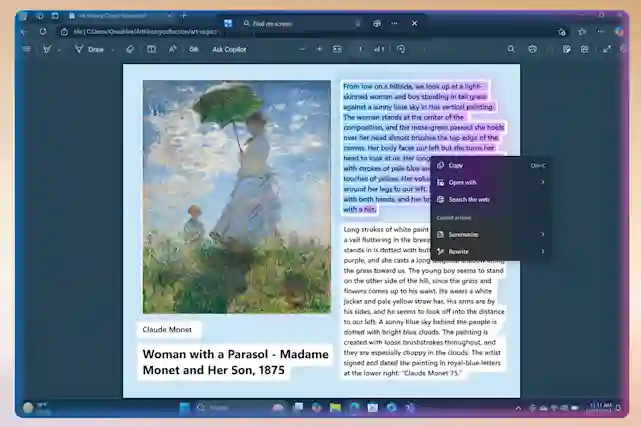Click the browser Refresh button
Viewport: 641px width, 427px height.
[43, 31]
